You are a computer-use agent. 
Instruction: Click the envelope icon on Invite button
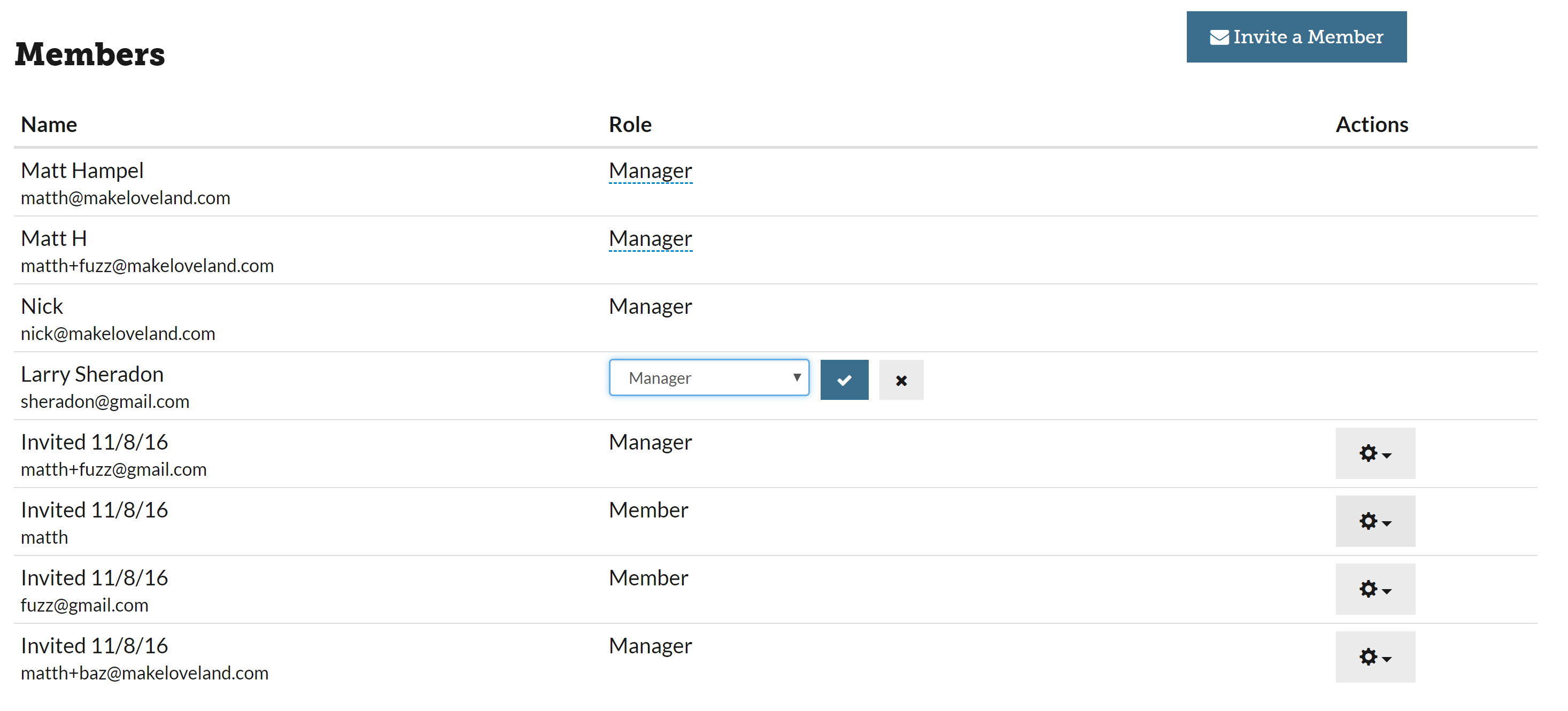click(1218, 37)
